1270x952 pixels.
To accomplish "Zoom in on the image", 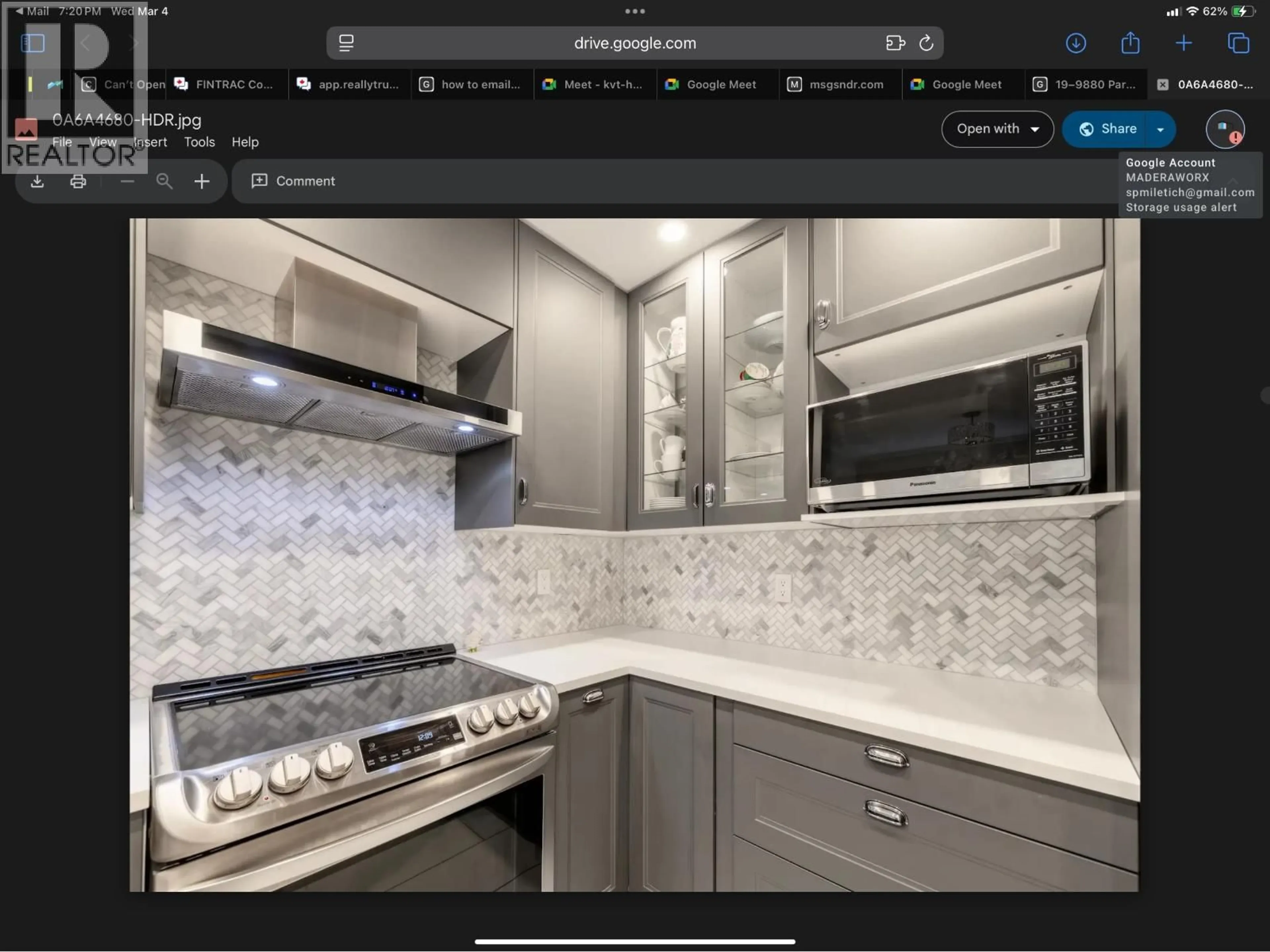I will [x=202, y=181].
